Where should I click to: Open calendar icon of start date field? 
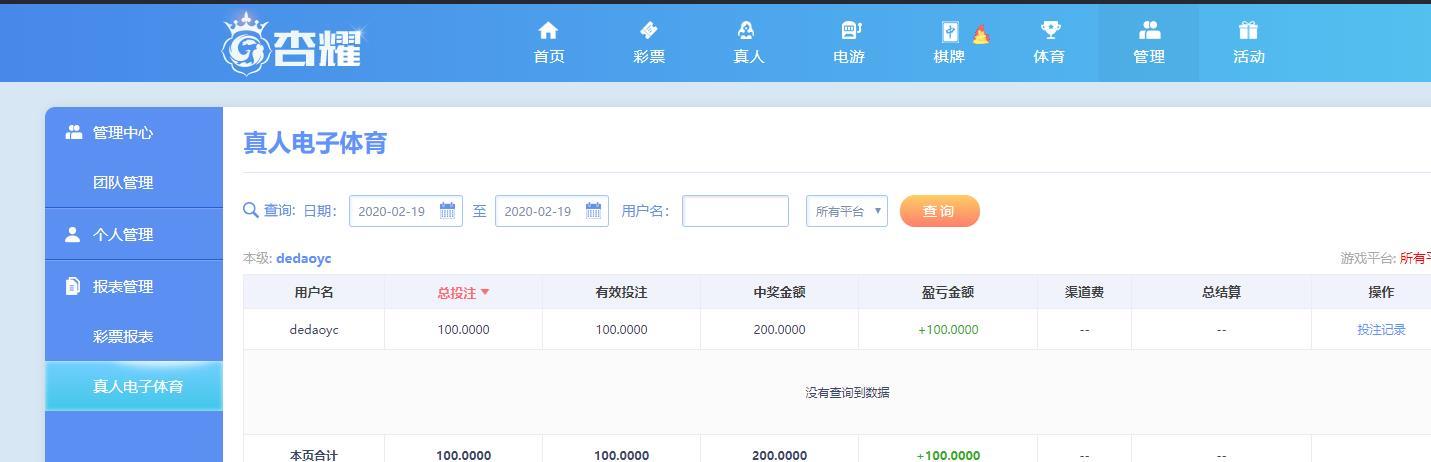(x=447, y=211)
